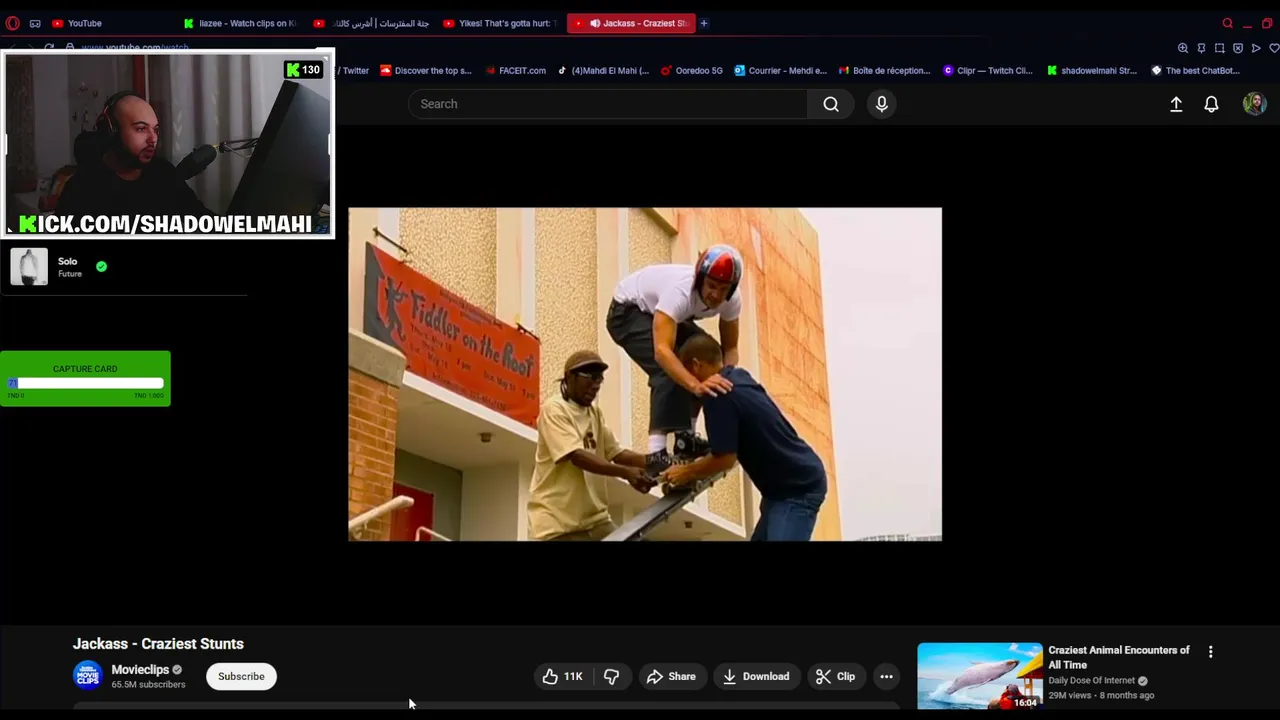Image resolution: width=1280 pixels, height=720 pixels.
Task: Open the shadowelmahi Str... bookmark
Action: pos(1092,71)
